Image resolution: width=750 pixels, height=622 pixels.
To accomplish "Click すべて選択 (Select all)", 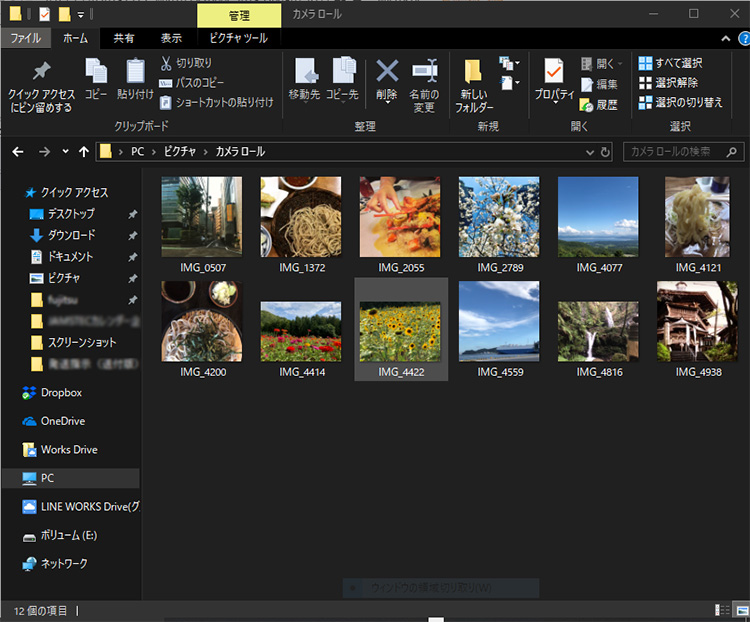I will pos(680,63).
